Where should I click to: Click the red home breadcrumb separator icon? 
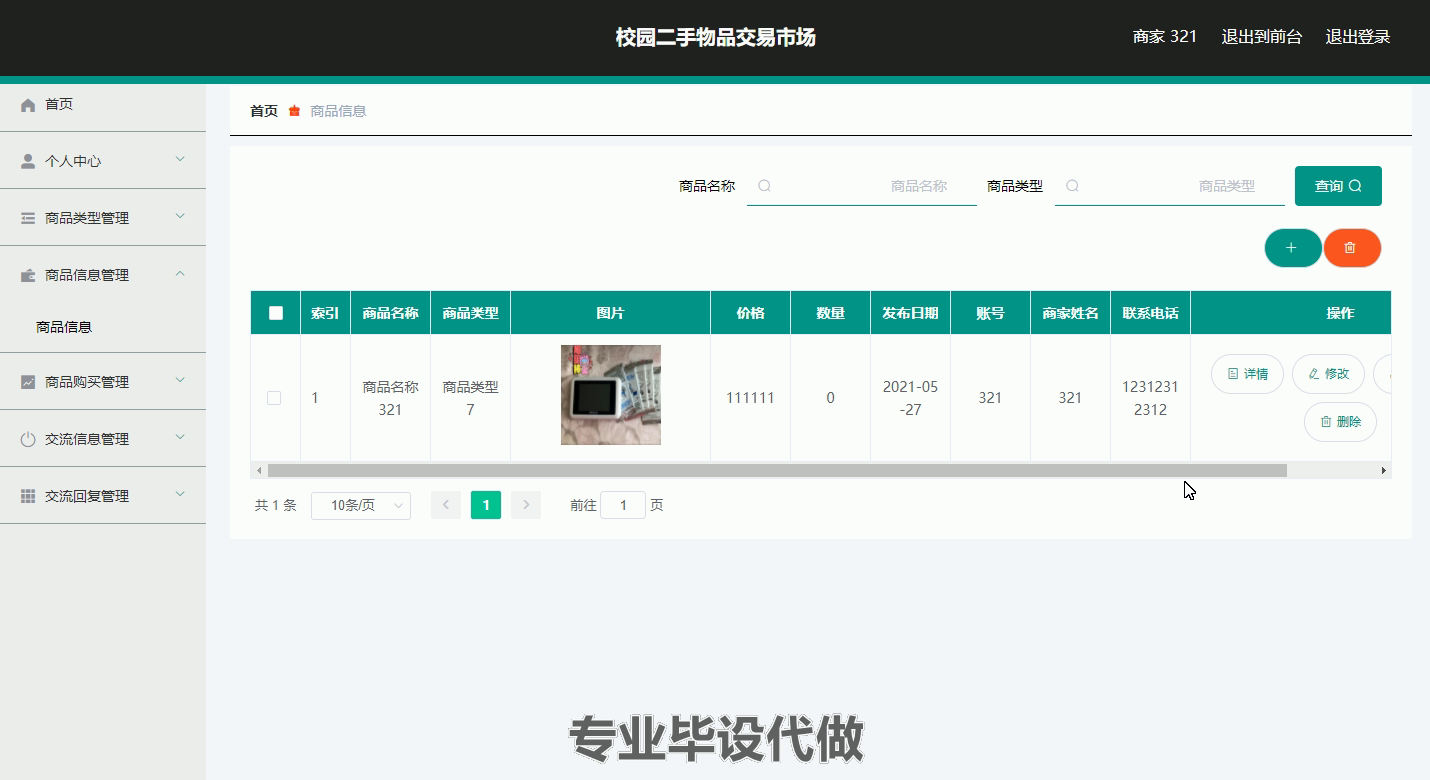(294, 111)
